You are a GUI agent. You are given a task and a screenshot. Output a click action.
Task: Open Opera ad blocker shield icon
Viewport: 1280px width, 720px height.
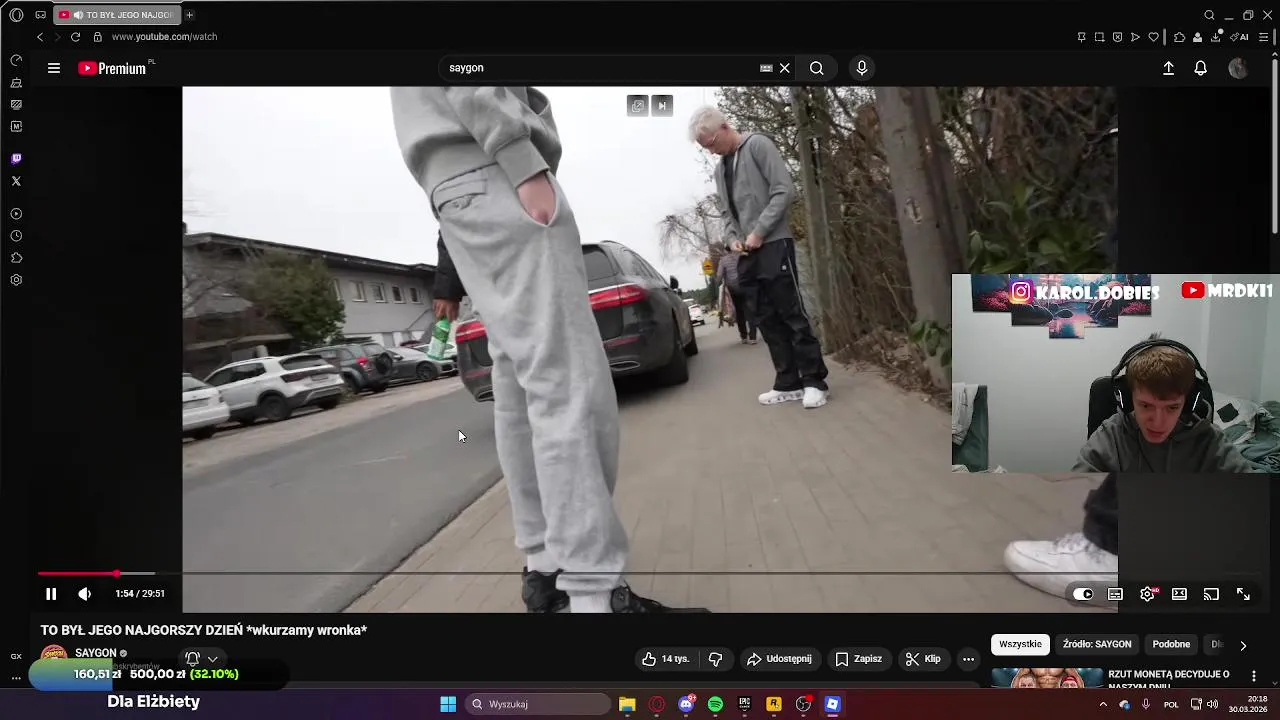[1117, 37]
